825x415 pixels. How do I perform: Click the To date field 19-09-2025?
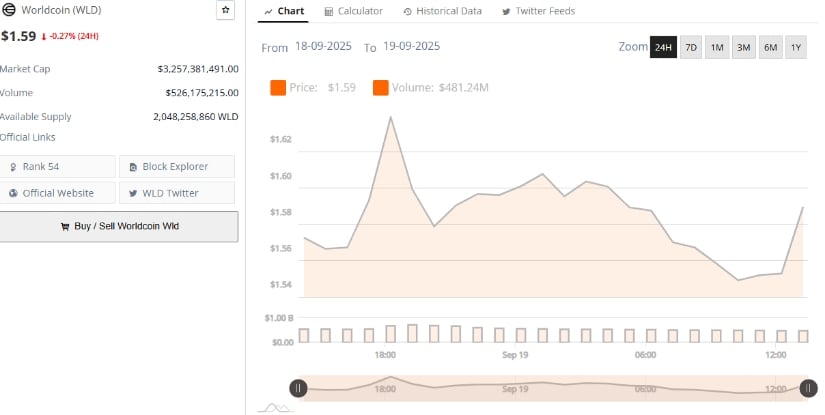[x=411, y=46]
